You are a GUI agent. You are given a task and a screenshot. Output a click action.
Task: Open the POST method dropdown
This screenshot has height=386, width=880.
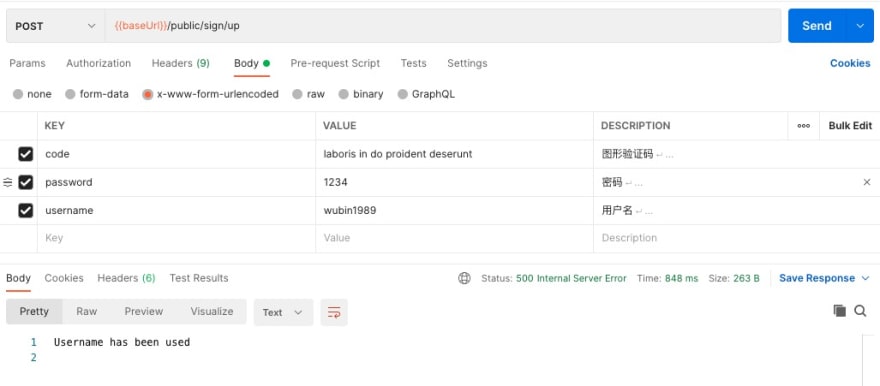55,26
